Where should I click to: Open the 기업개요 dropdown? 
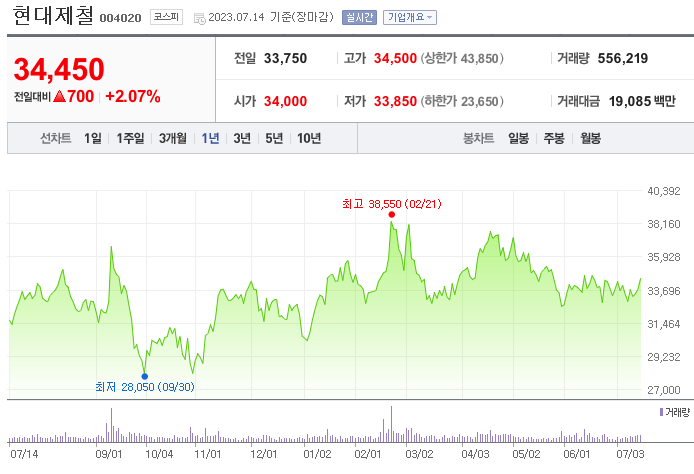tap(410, 17)
